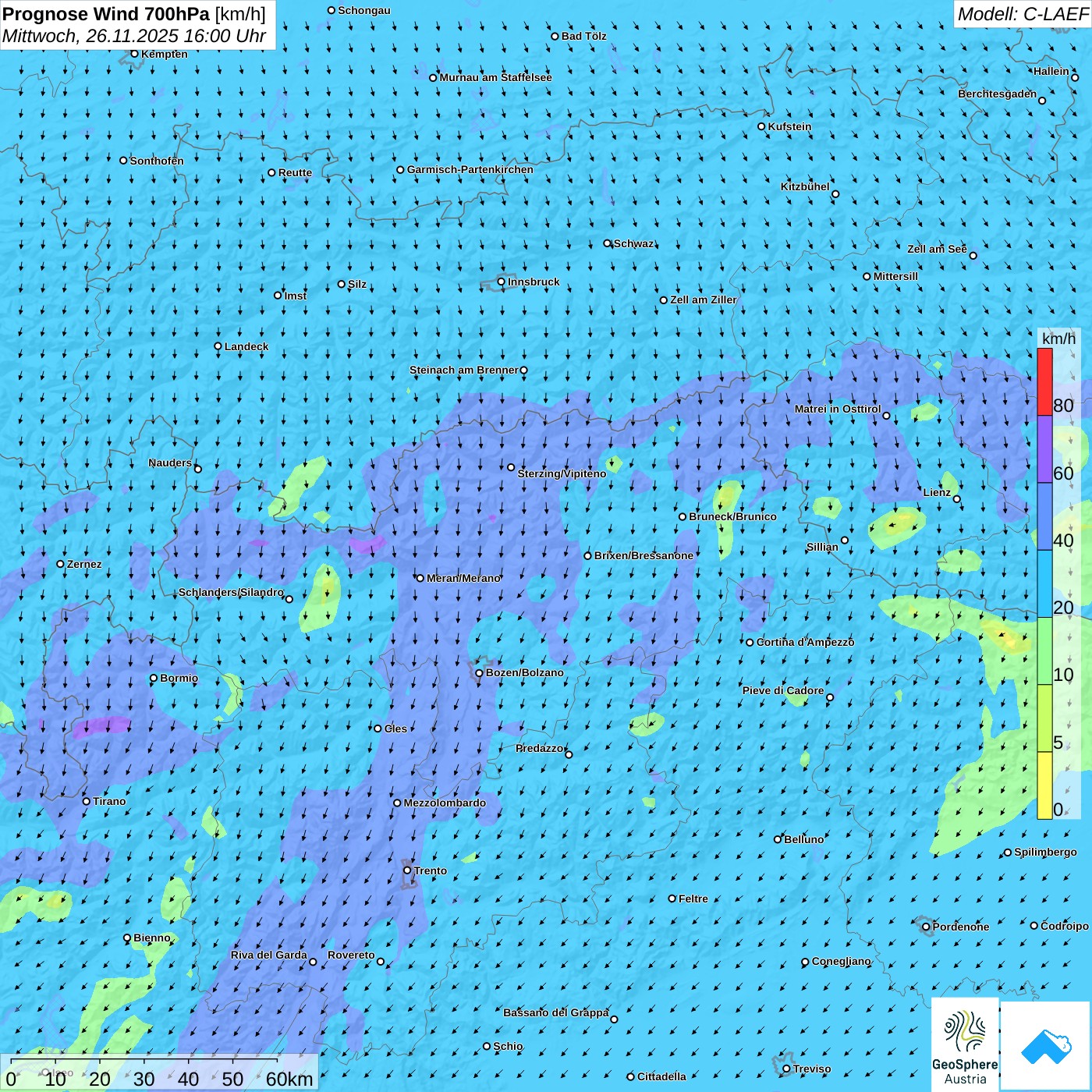
Task: Click the 'Meran/Merano' label
Action: click(x=463, y=578)
